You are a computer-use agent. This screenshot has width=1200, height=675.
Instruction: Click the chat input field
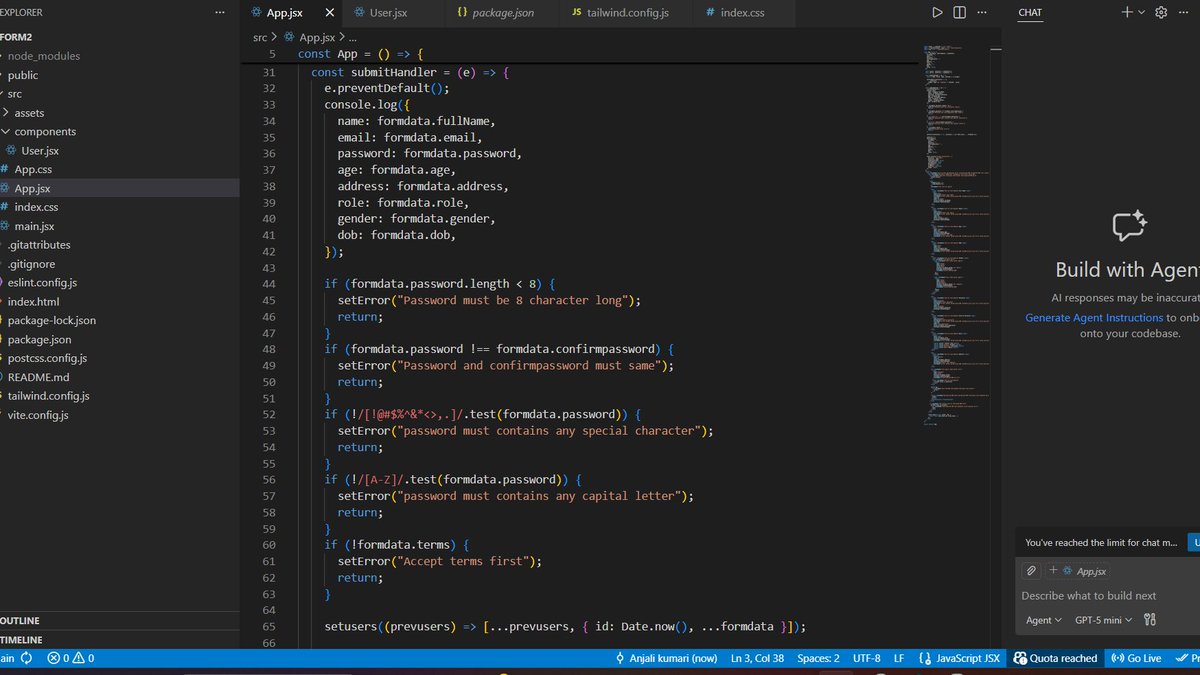click(x=1108, y=595)
